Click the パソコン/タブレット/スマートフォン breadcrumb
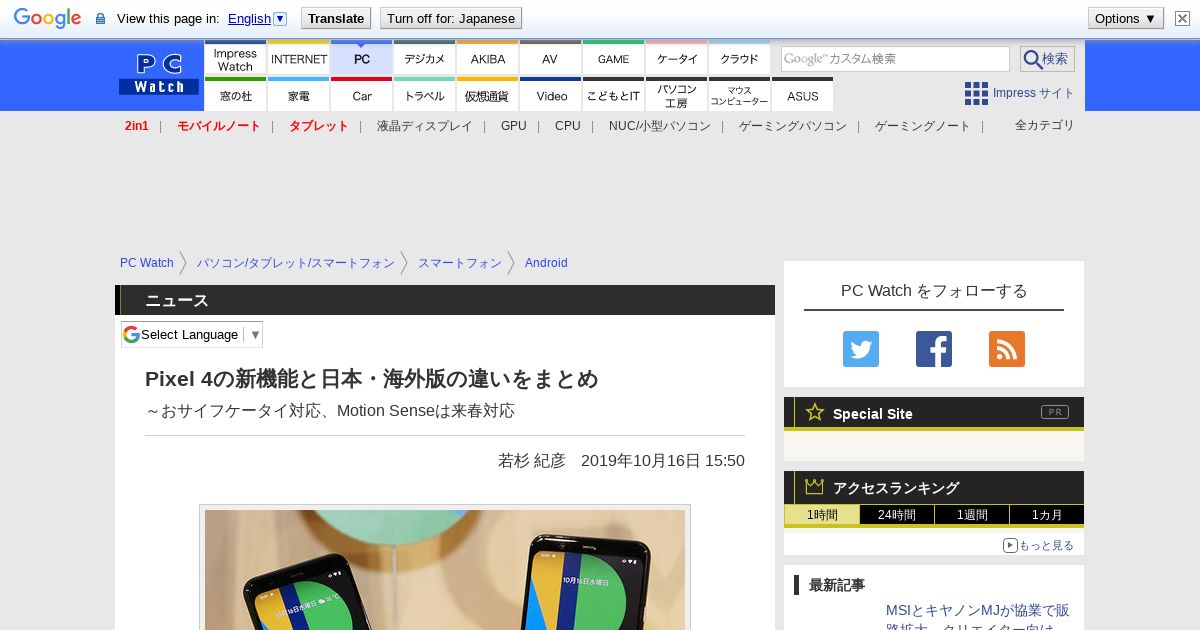The height and width of the screenshot is (630, 1200). (x=296, y=263)
